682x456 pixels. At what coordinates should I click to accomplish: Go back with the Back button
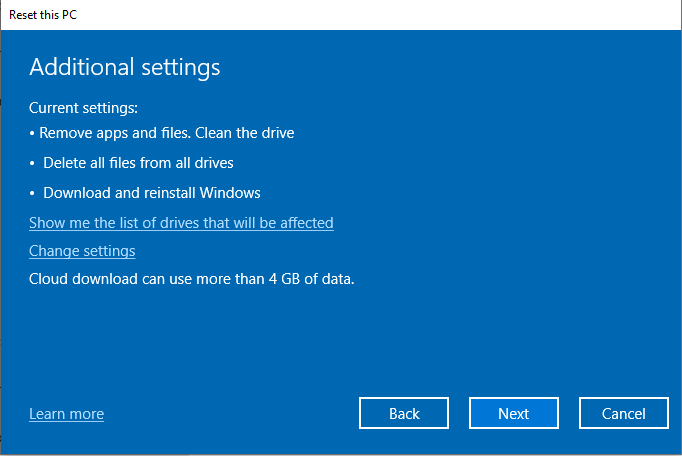pos(404,413)
